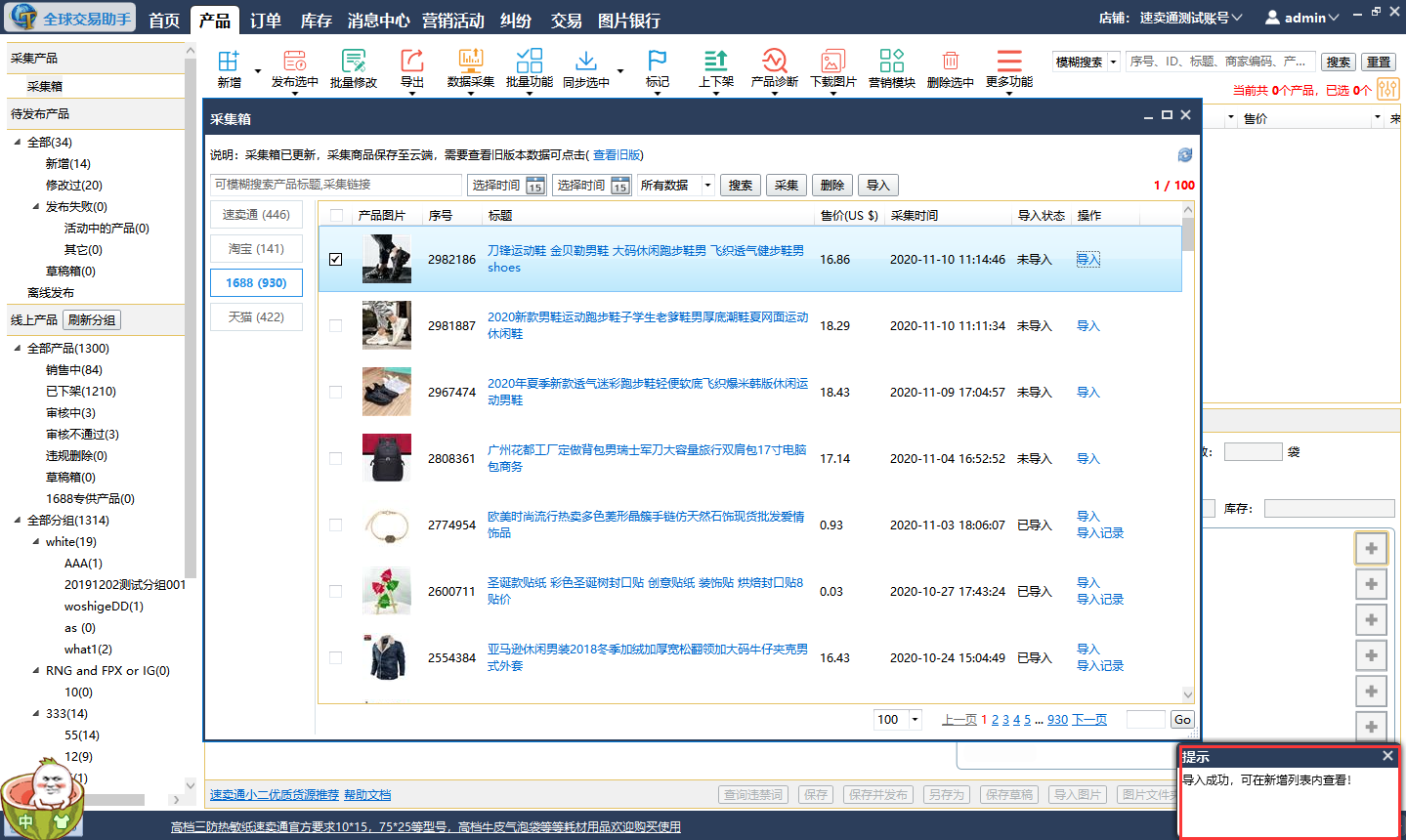The height and width of the screenshot is (840, 1406).
Task: Click the column settings icon beside 已选 count
Action: [x=1388, y=89]
